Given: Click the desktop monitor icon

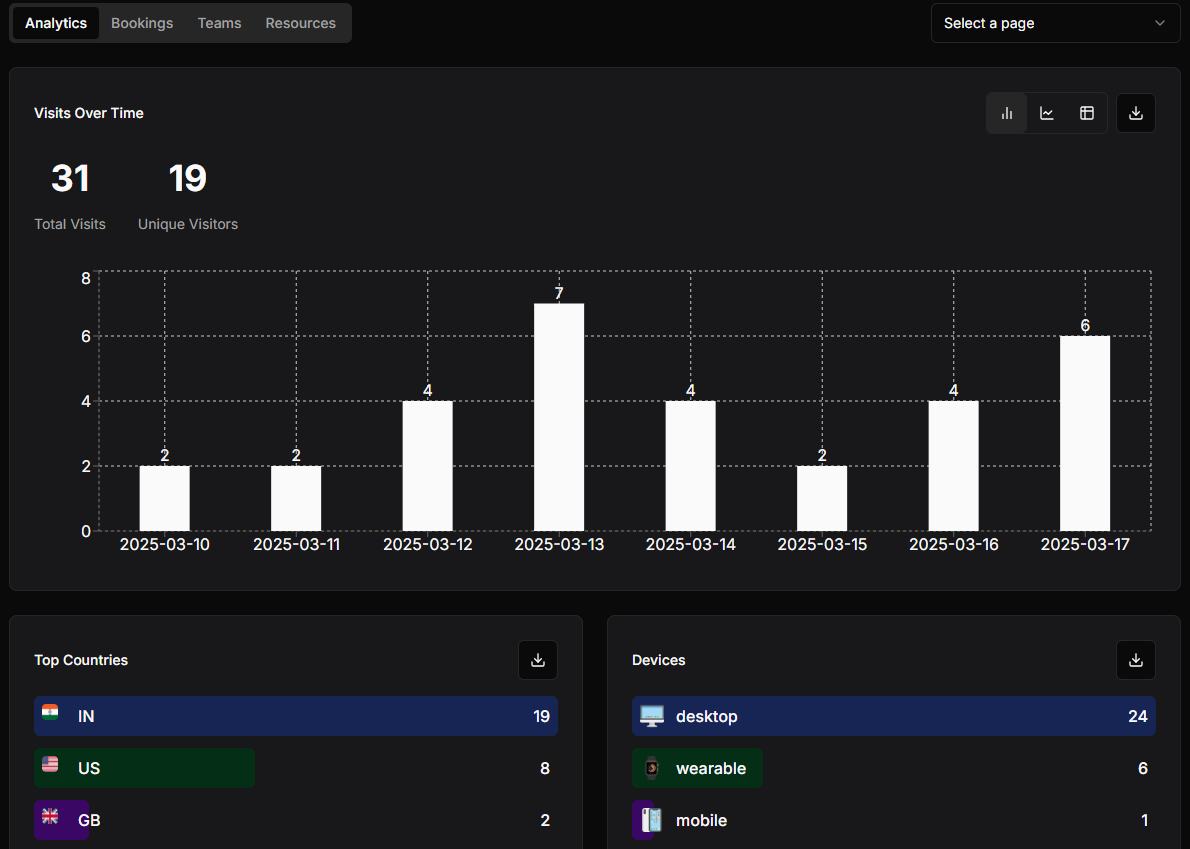Looking at the screenshot, I should coord(651,716).
